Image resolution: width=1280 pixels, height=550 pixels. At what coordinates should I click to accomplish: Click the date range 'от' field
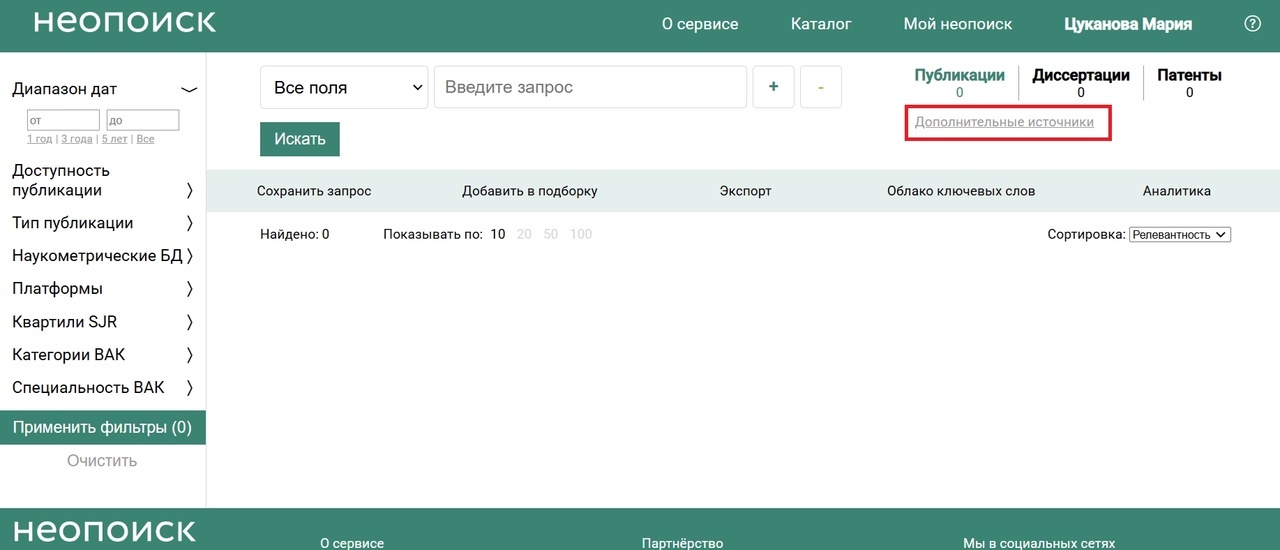(x=63, y=120)
